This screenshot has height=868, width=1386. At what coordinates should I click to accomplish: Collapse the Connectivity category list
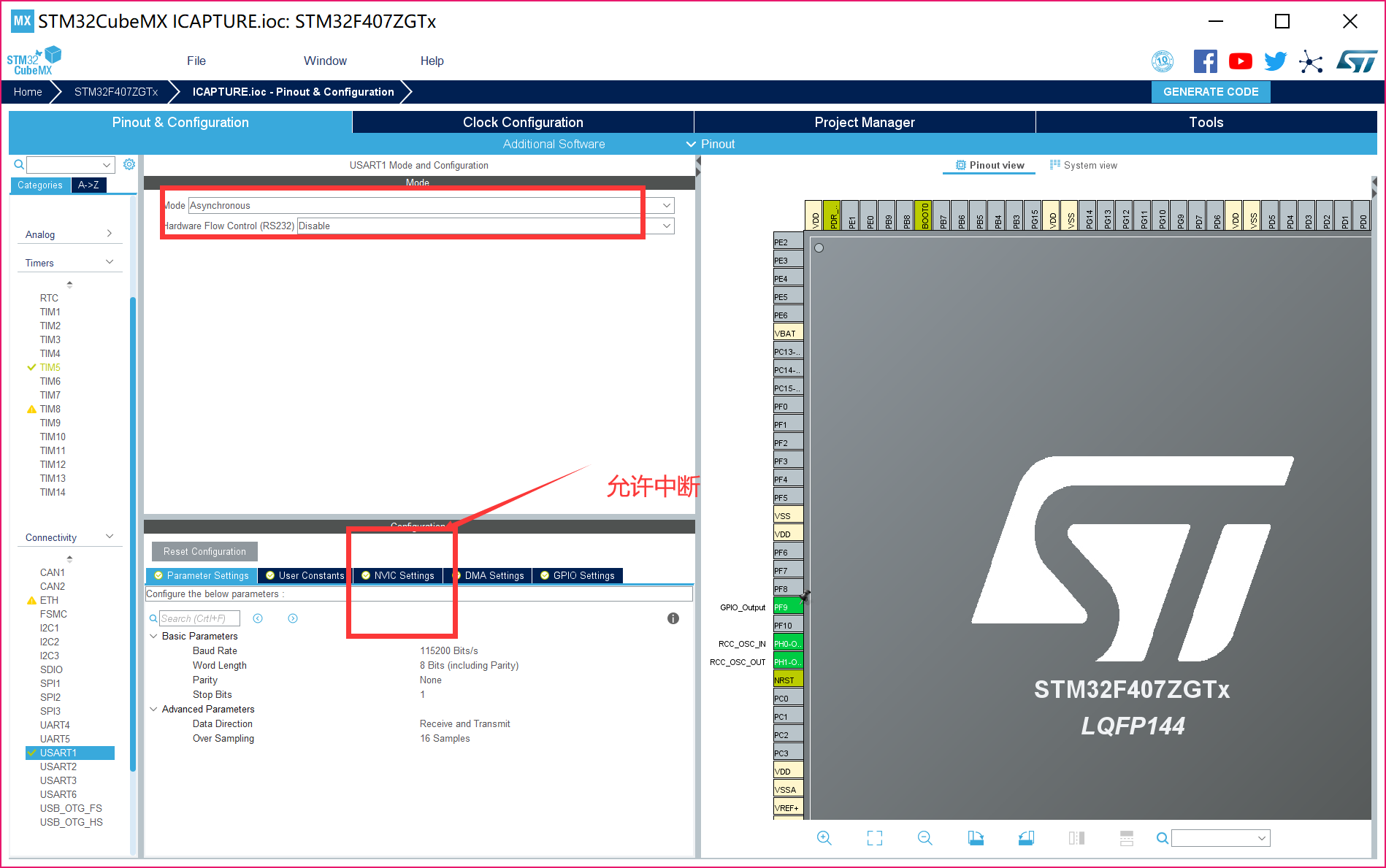[110, 537]
